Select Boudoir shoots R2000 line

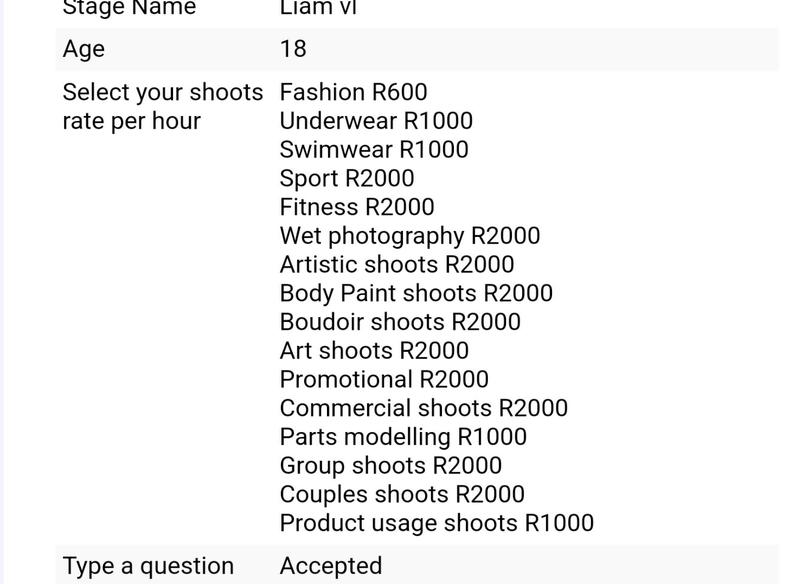pyautogui.click(x=401, y=322)
